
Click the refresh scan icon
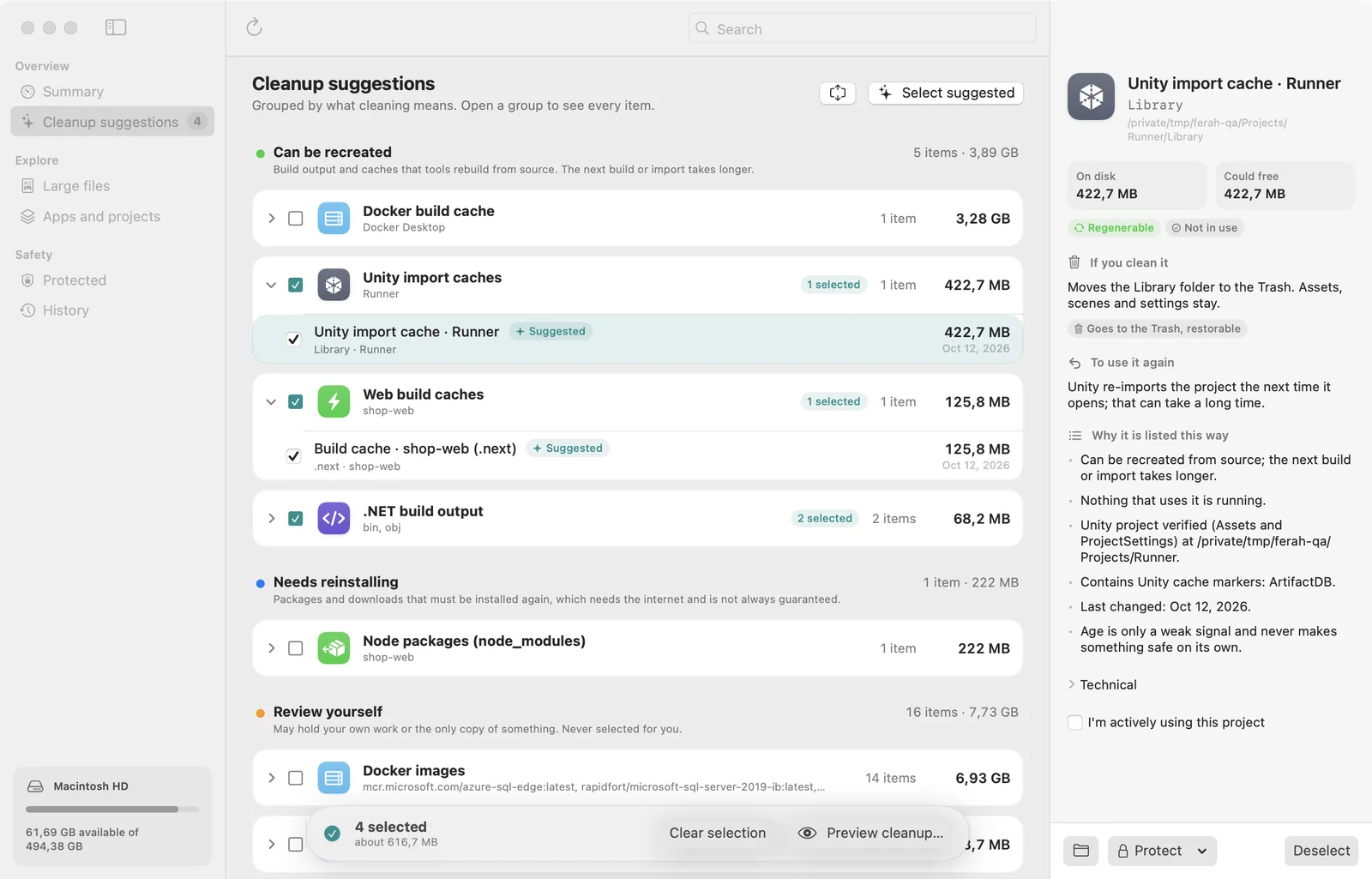click(254, 27)
